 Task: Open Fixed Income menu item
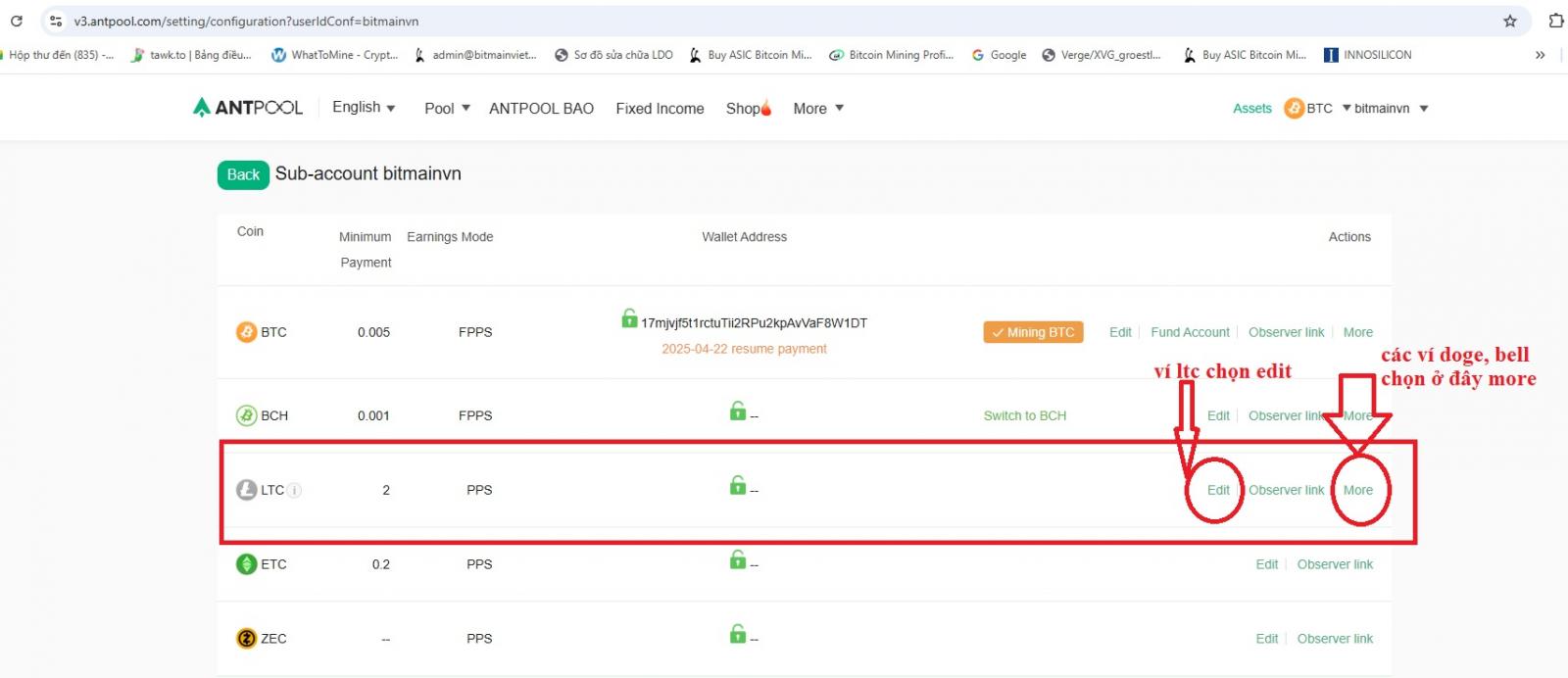(x=660, y=109)
